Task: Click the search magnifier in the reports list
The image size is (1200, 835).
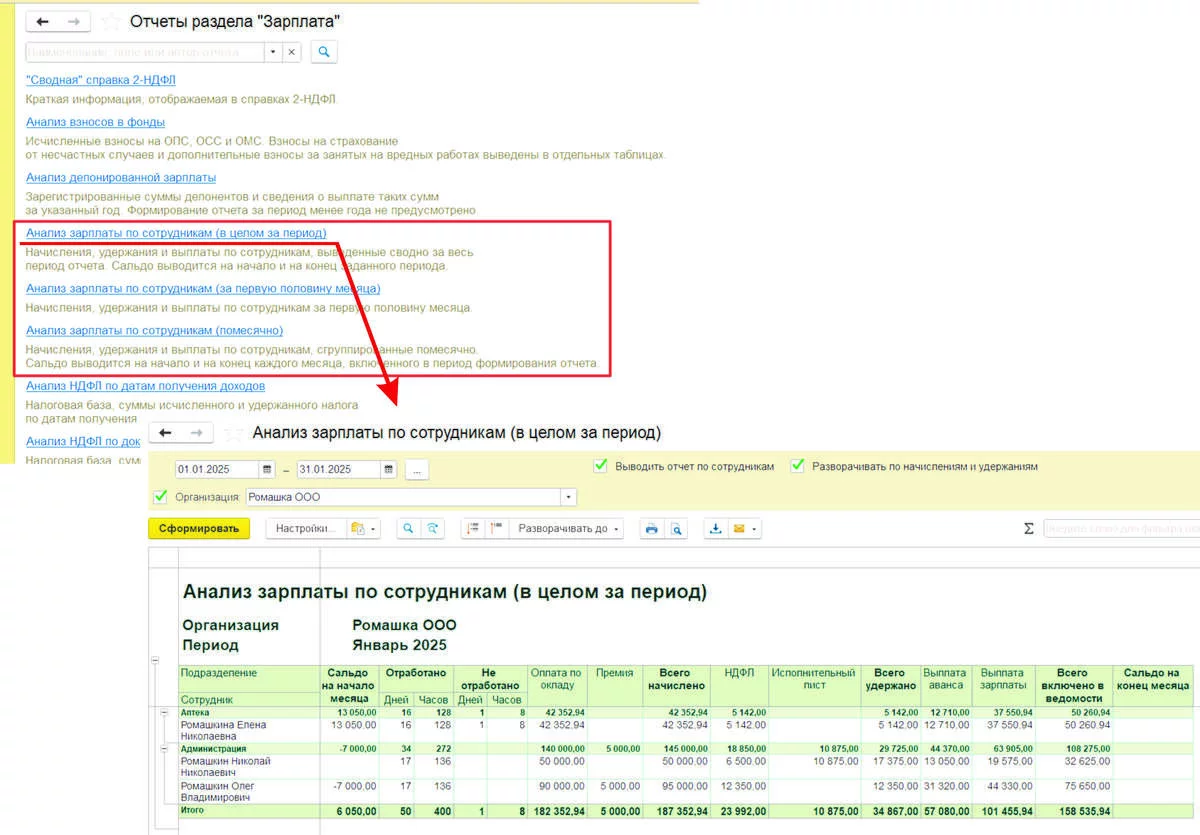Action: click(324, 52)
